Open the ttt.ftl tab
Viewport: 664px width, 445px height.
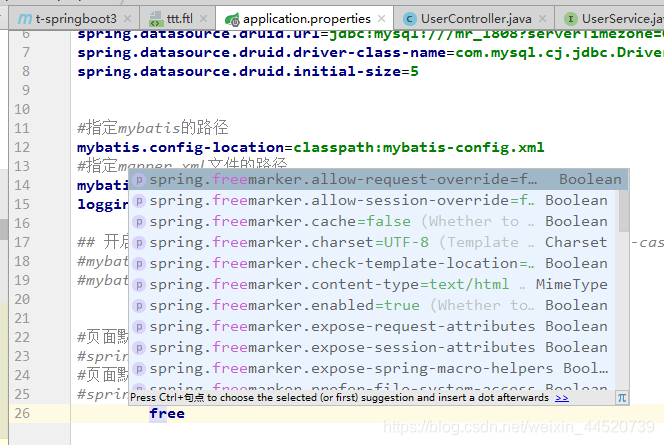click(x=178, y=19)
